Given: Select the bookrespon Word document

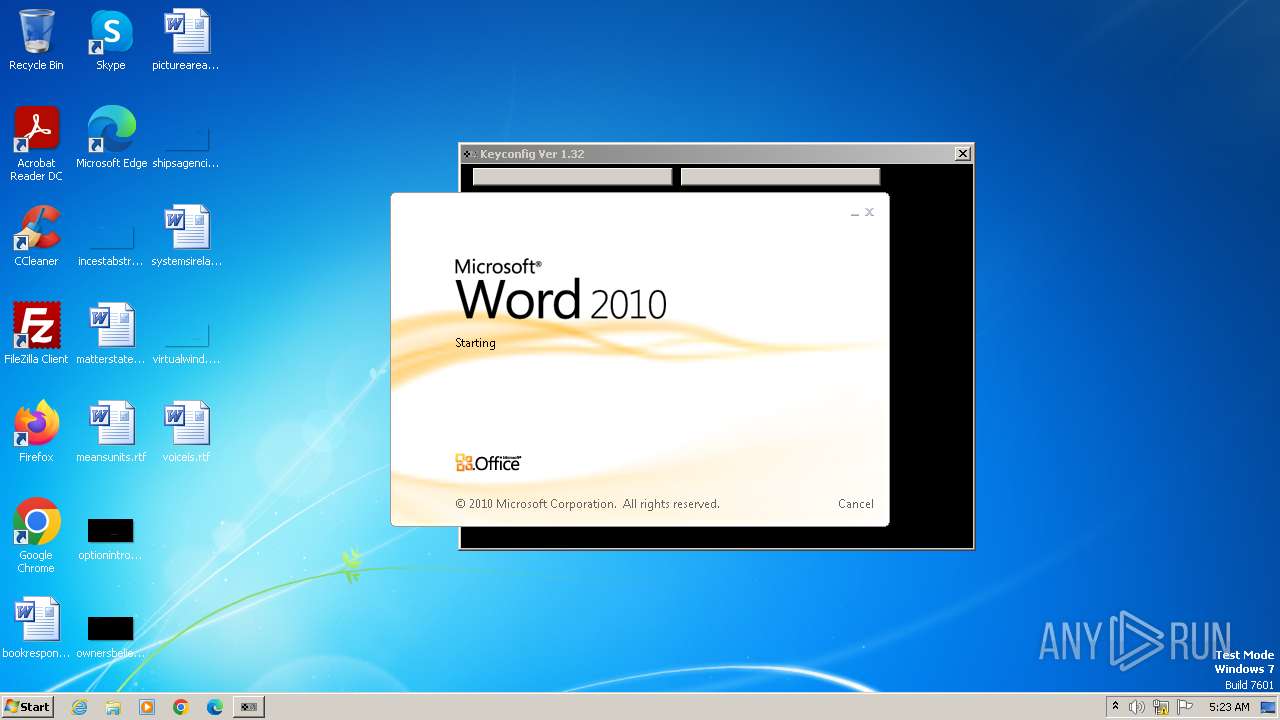Looking at the screenshot, I should point(36,628).
